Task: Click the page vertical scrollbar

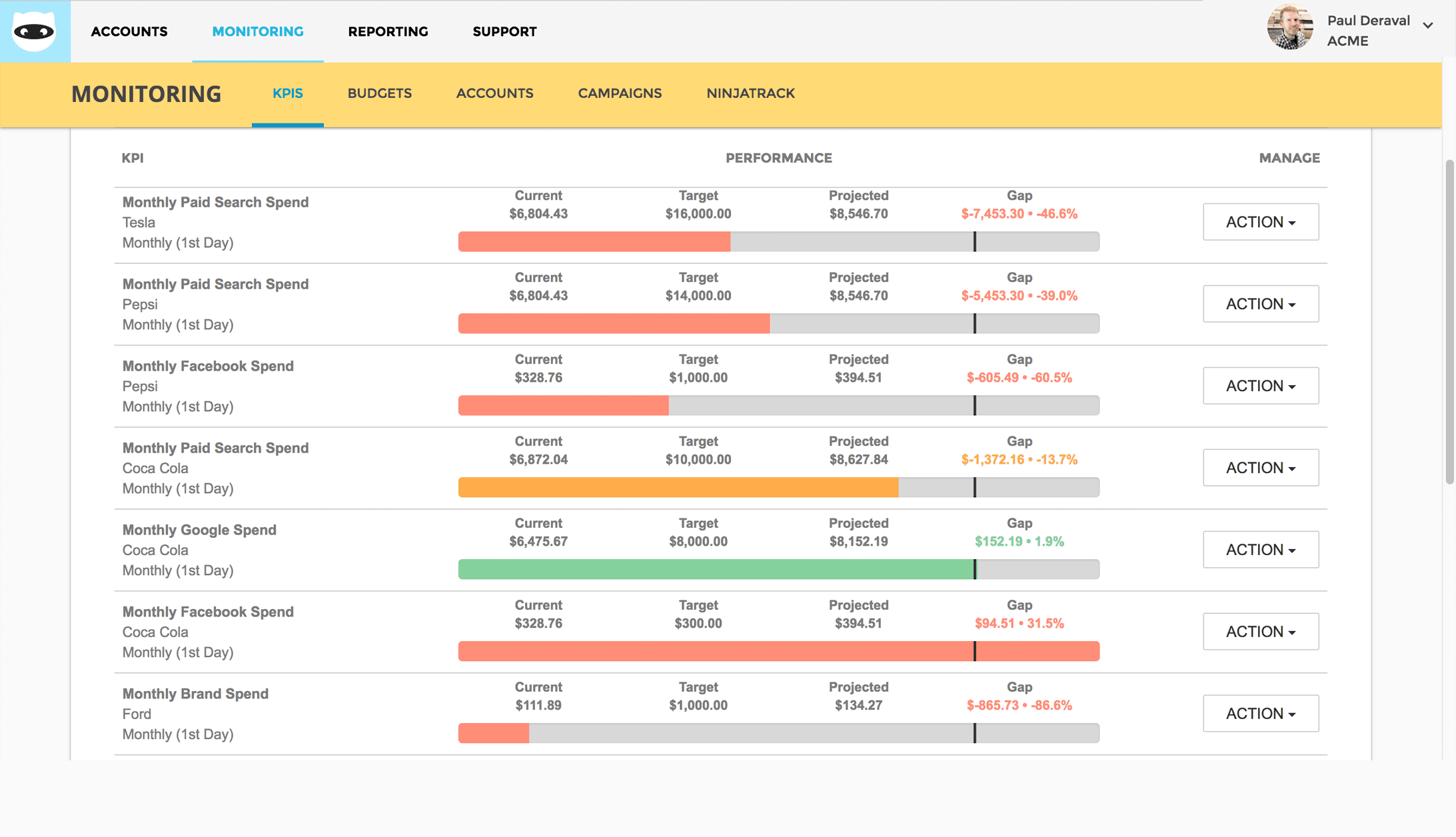Action: 1449,321
